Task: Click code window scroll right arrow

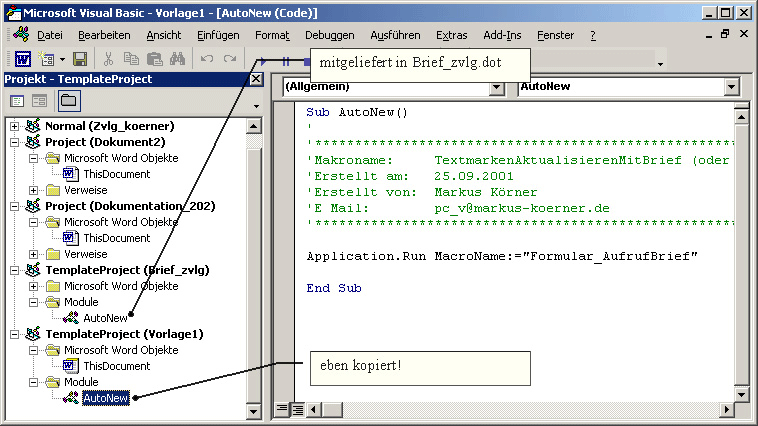Action: click(726, 410)
